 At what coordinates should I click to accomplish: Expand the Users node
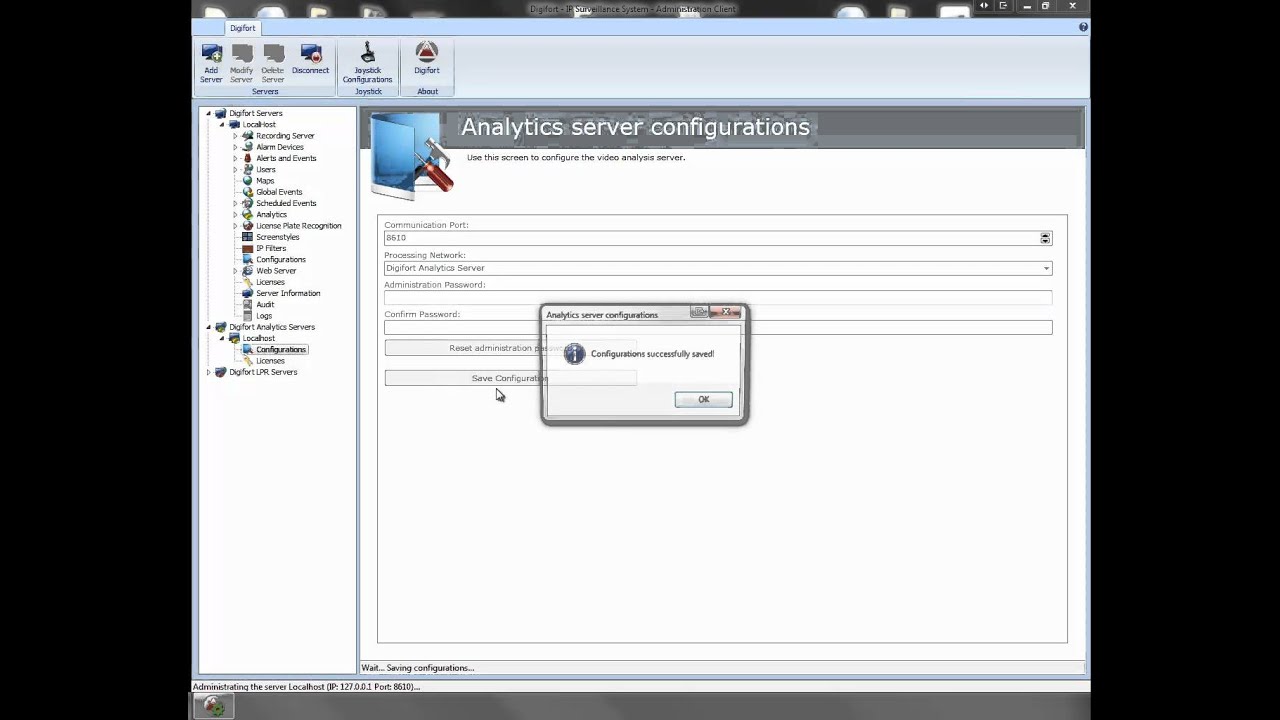point(235,170)
